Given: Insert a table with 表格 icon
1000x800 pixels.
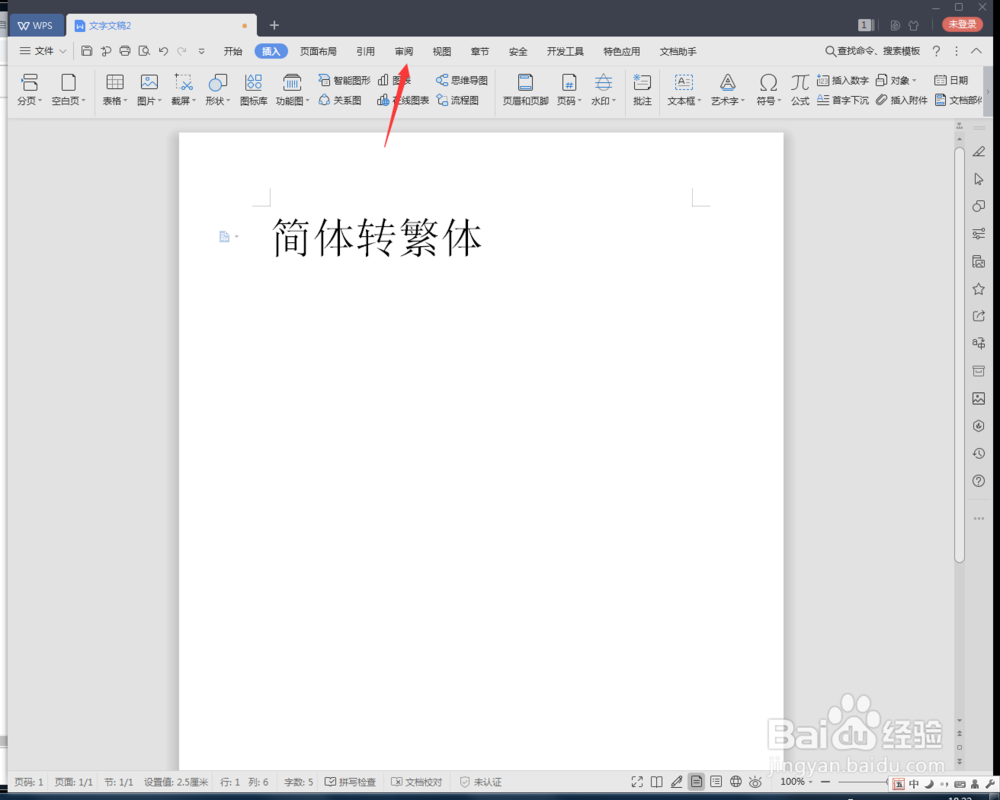Looking at the screenshot, I should pos(115,89).
